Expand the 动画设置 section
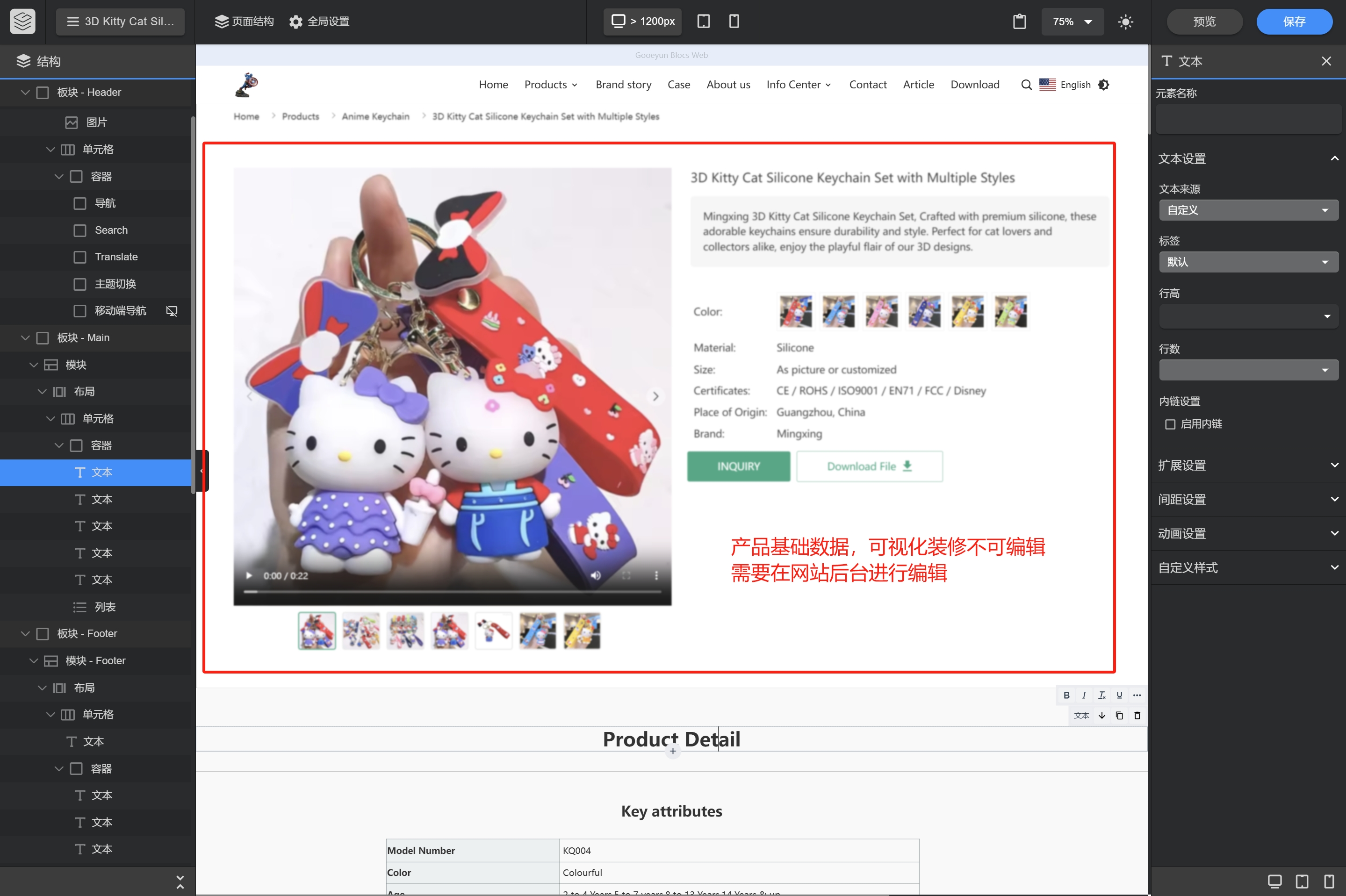The image size is (1346, 896). (1248, 534)
